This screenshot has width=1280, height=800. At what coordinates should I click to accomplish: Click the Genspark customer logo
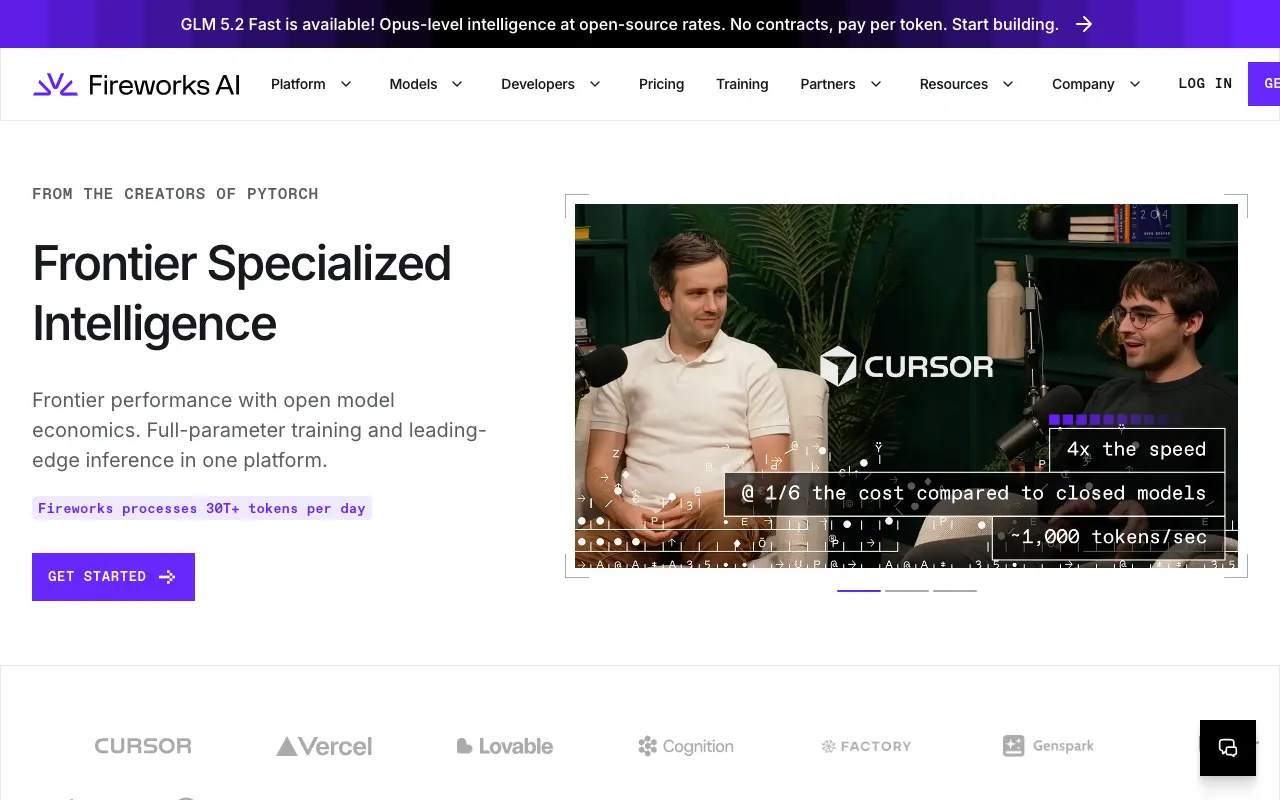[x=1048, y=746]
